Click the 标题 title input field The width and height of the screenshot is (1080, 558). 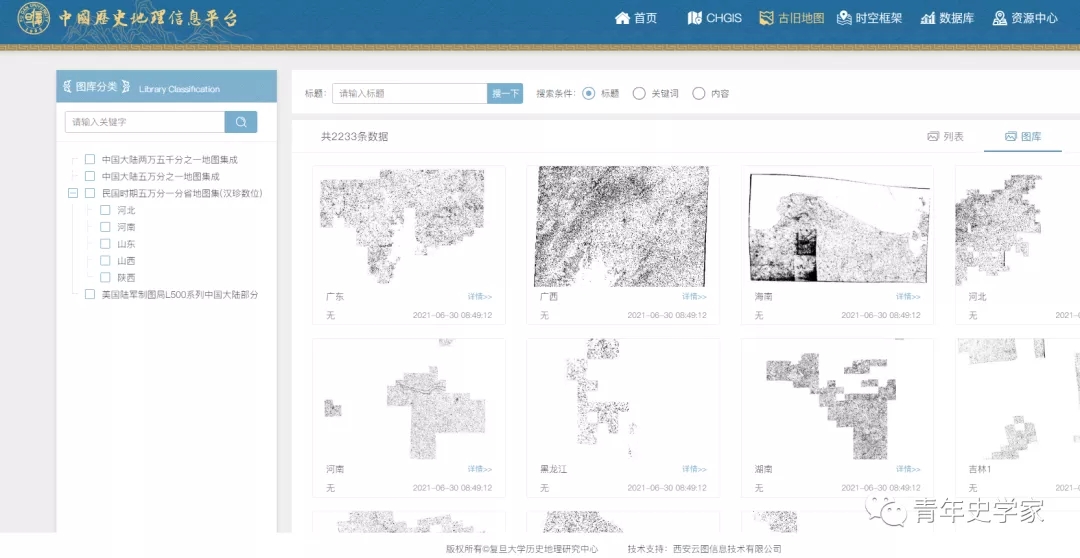click(410, 94)
